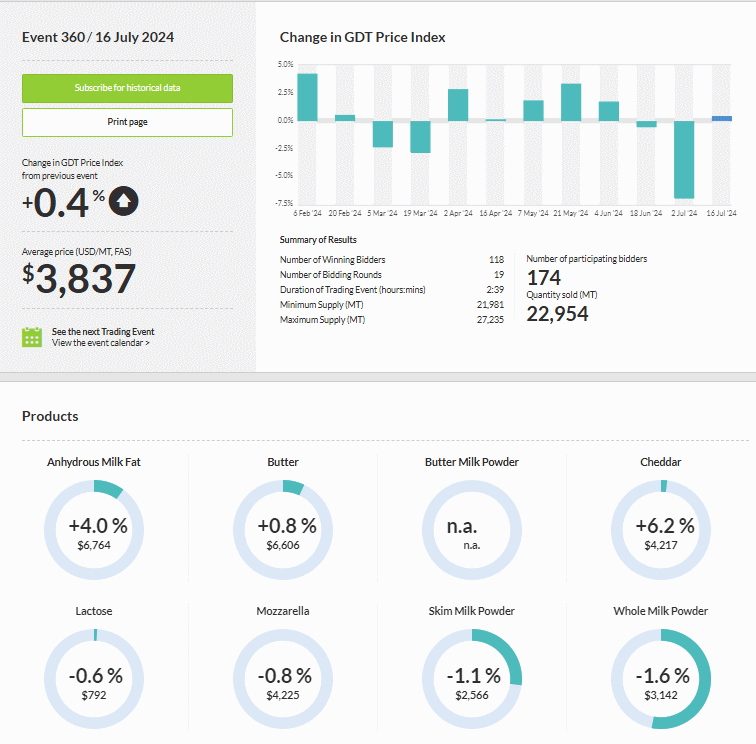Select the blue 16 Jul '24 bar

pos(722,119)
